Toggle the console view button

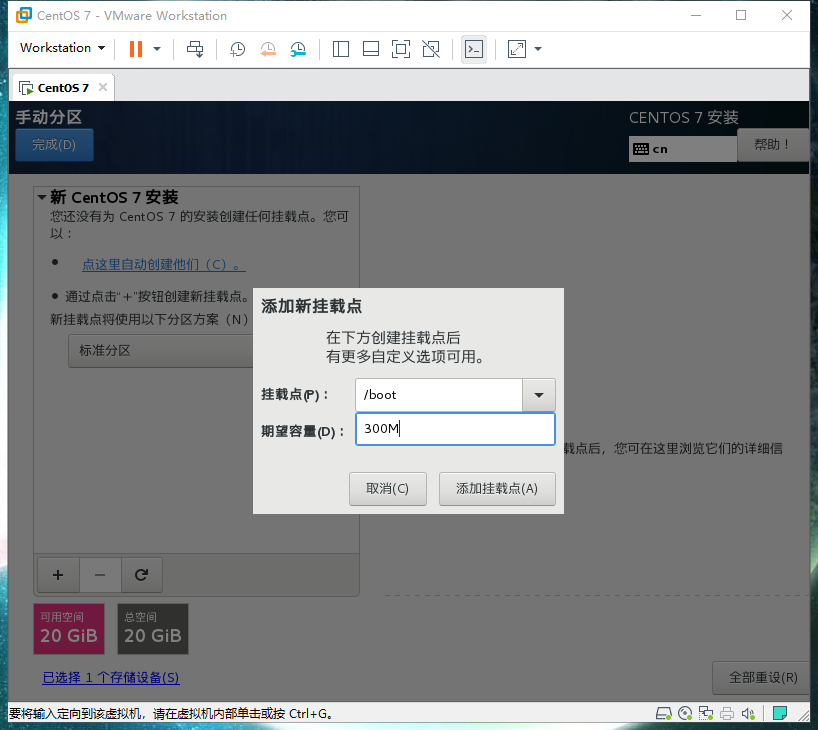coord(474,49)
